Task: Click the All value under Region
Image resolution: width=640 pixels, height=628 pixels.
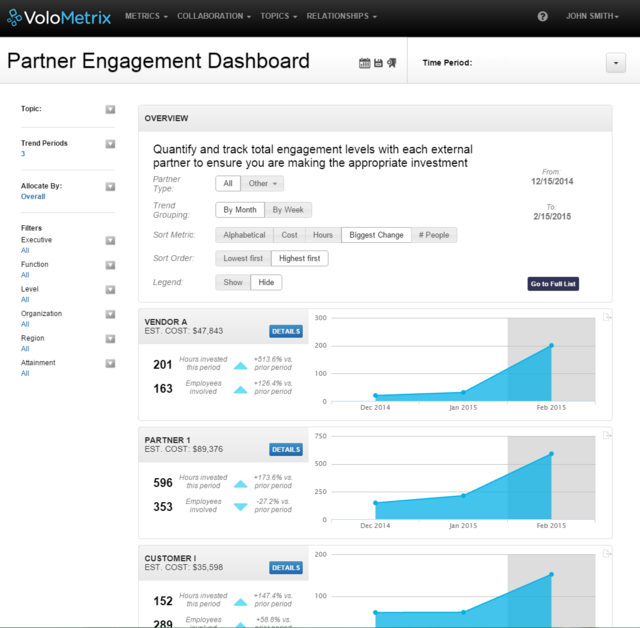Action: click(25, 349)
